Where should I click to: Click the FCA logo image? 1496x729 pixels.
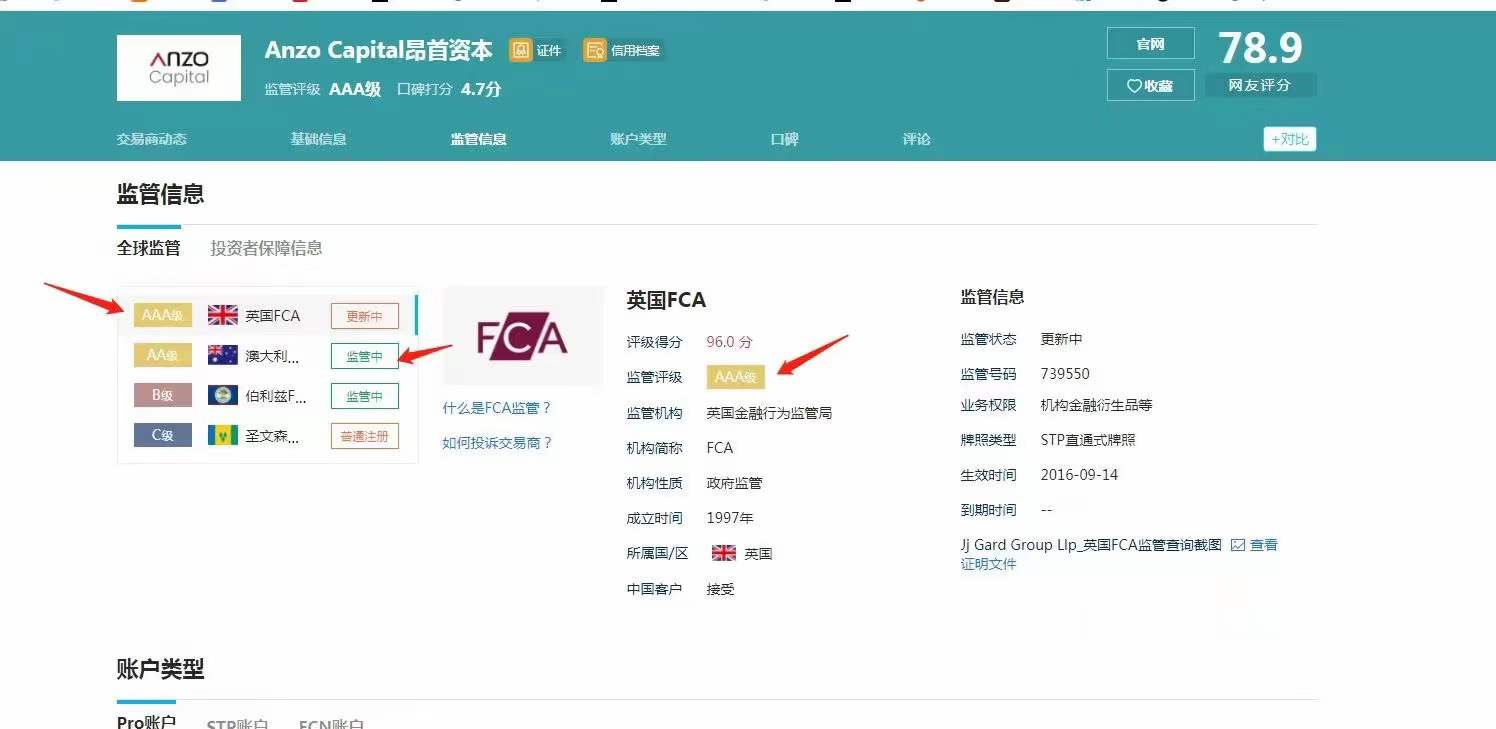coord(523,336)
